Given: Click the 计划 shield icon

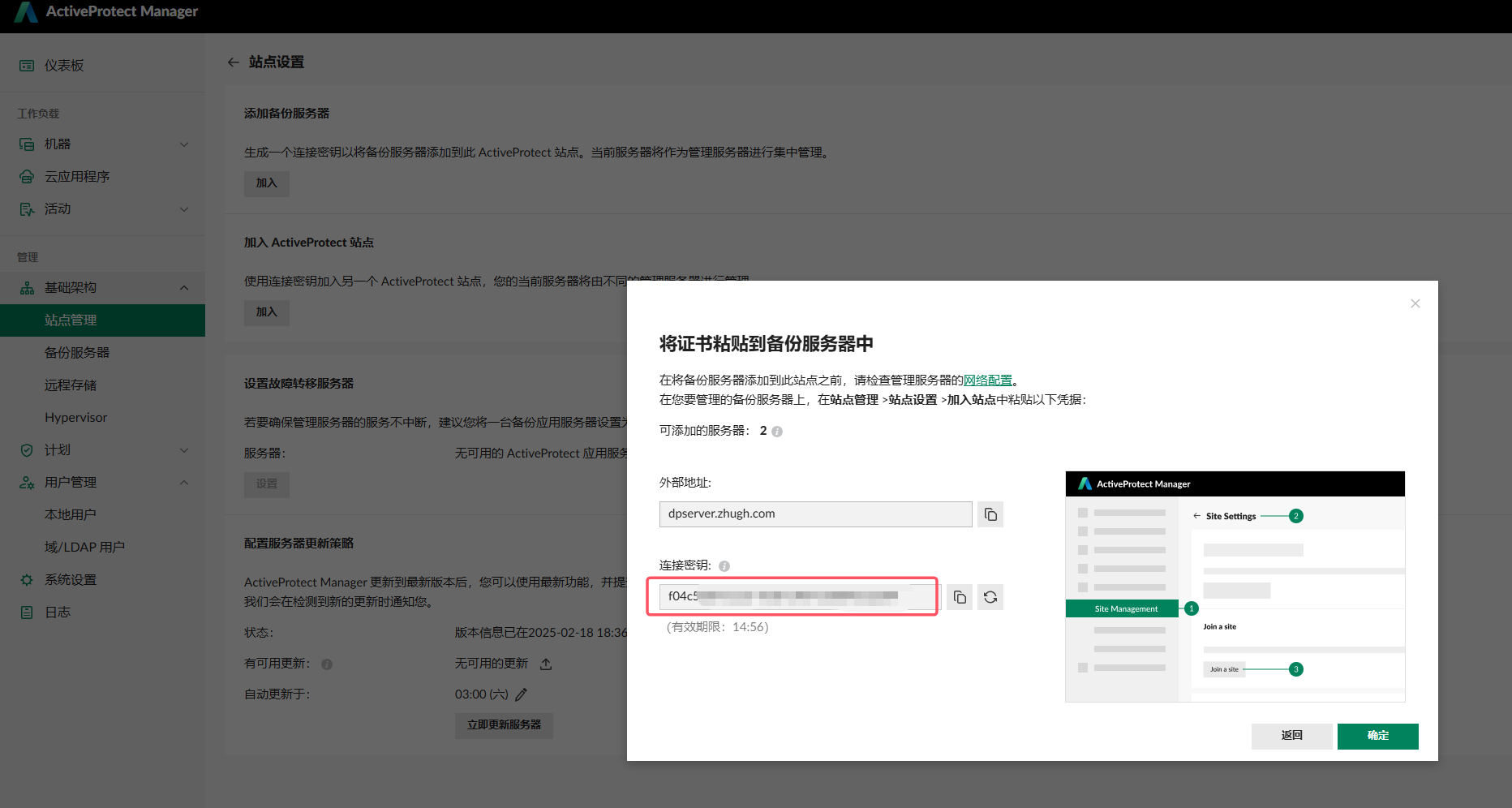Looking at the screenshot, I should pos(27,449).
